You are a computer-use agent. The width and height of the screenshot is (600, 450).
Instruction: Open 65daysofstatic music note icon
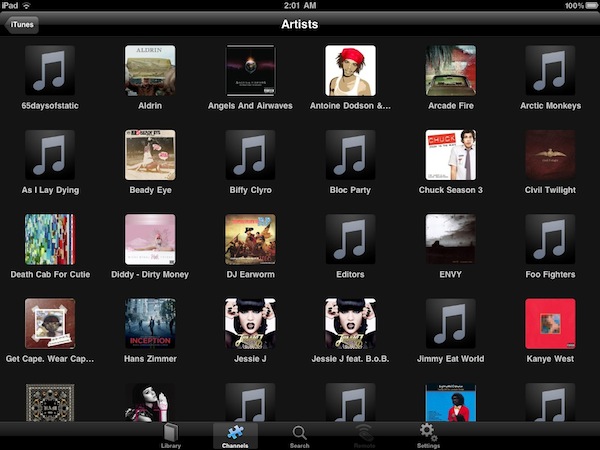coord(50,70)
